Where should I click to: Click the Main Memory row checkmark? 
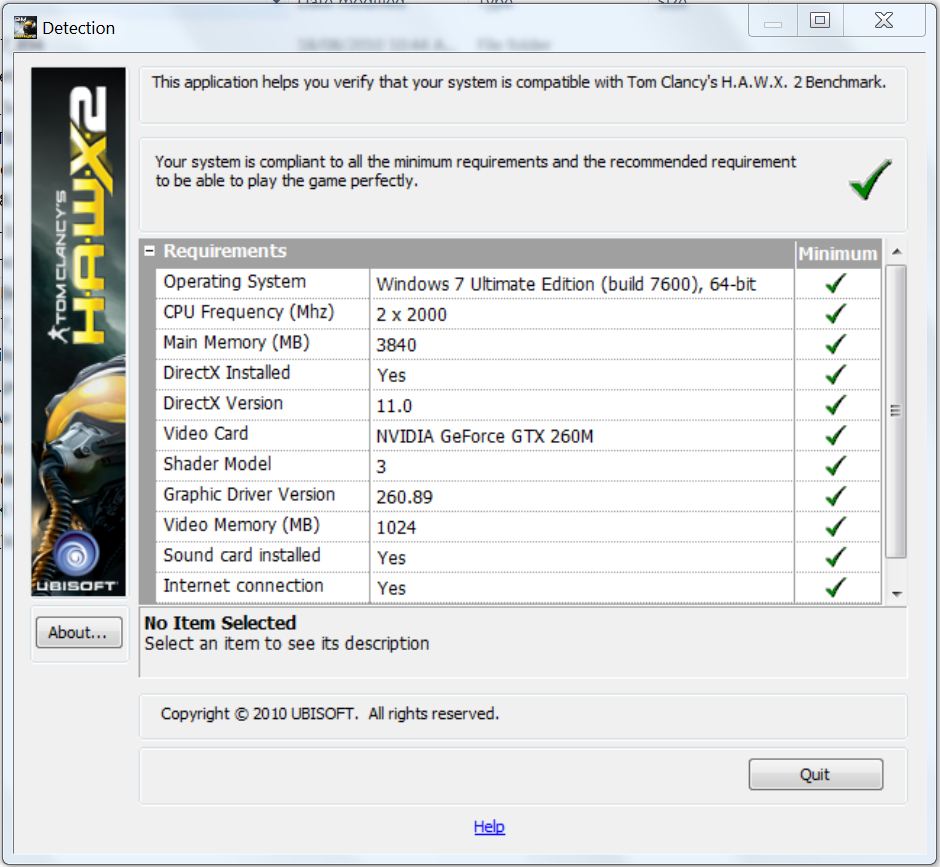(836, 344)
